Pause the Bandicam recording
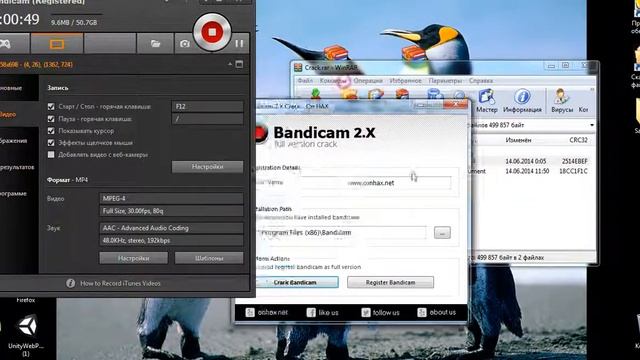Screen dimensions: 640x360 tap(239, 43)
